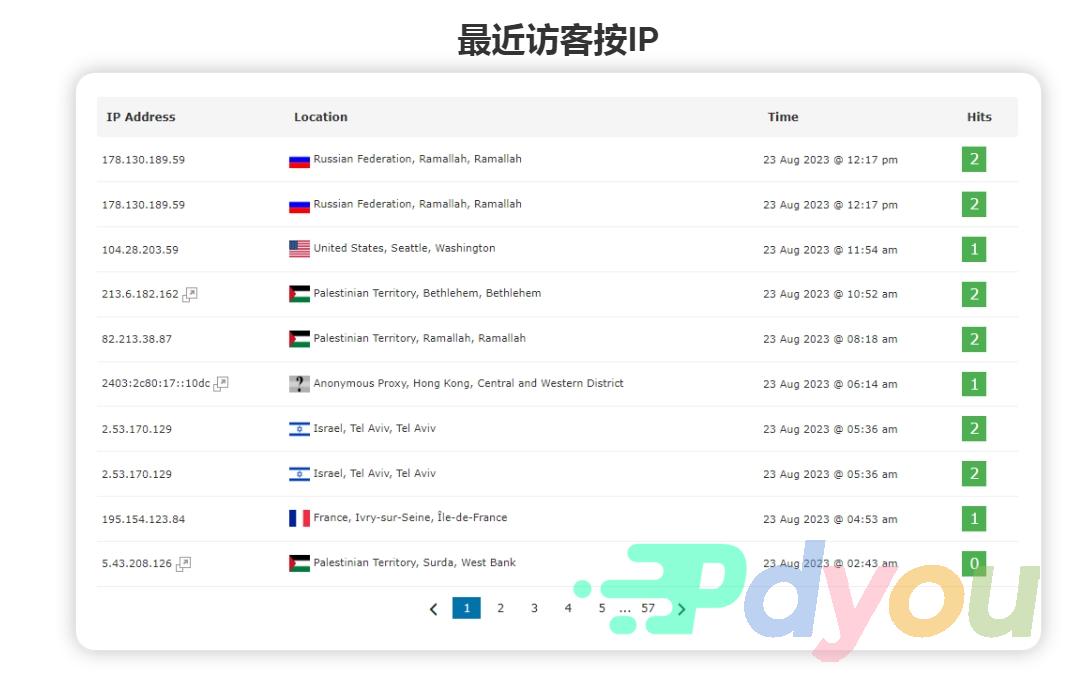Click location Palestinian Territory, Ramallah, Ramallah

[x=420, y=338]
